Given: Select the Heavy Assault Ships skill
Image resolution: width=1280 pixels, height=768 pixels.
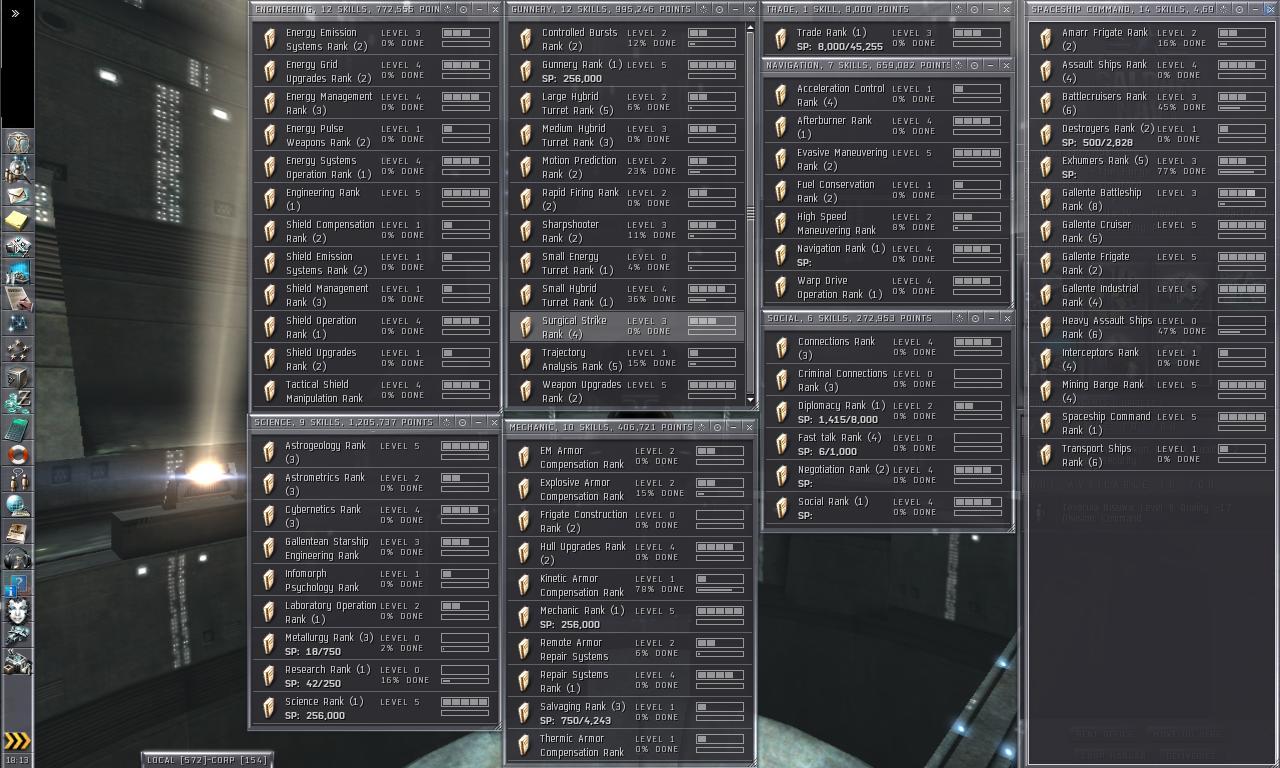Looking at the screenshot, I should click(x=1152, y=327).
